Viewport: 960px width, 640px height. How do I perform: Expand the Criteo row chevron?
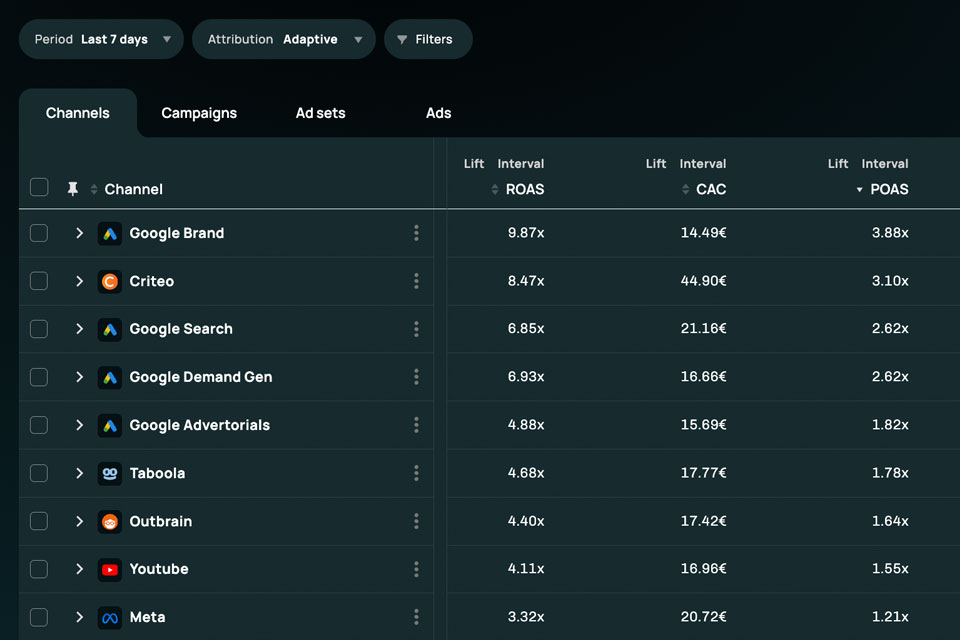79,280
